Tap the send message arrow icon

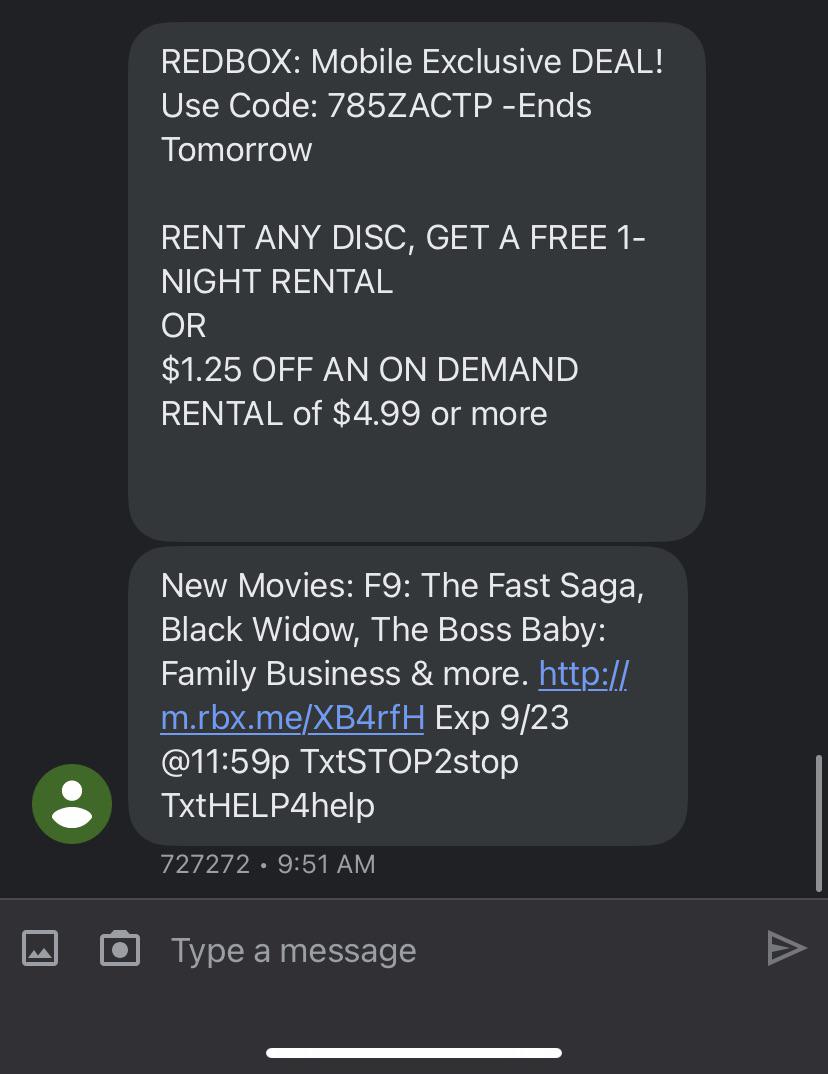pos(788,948)
